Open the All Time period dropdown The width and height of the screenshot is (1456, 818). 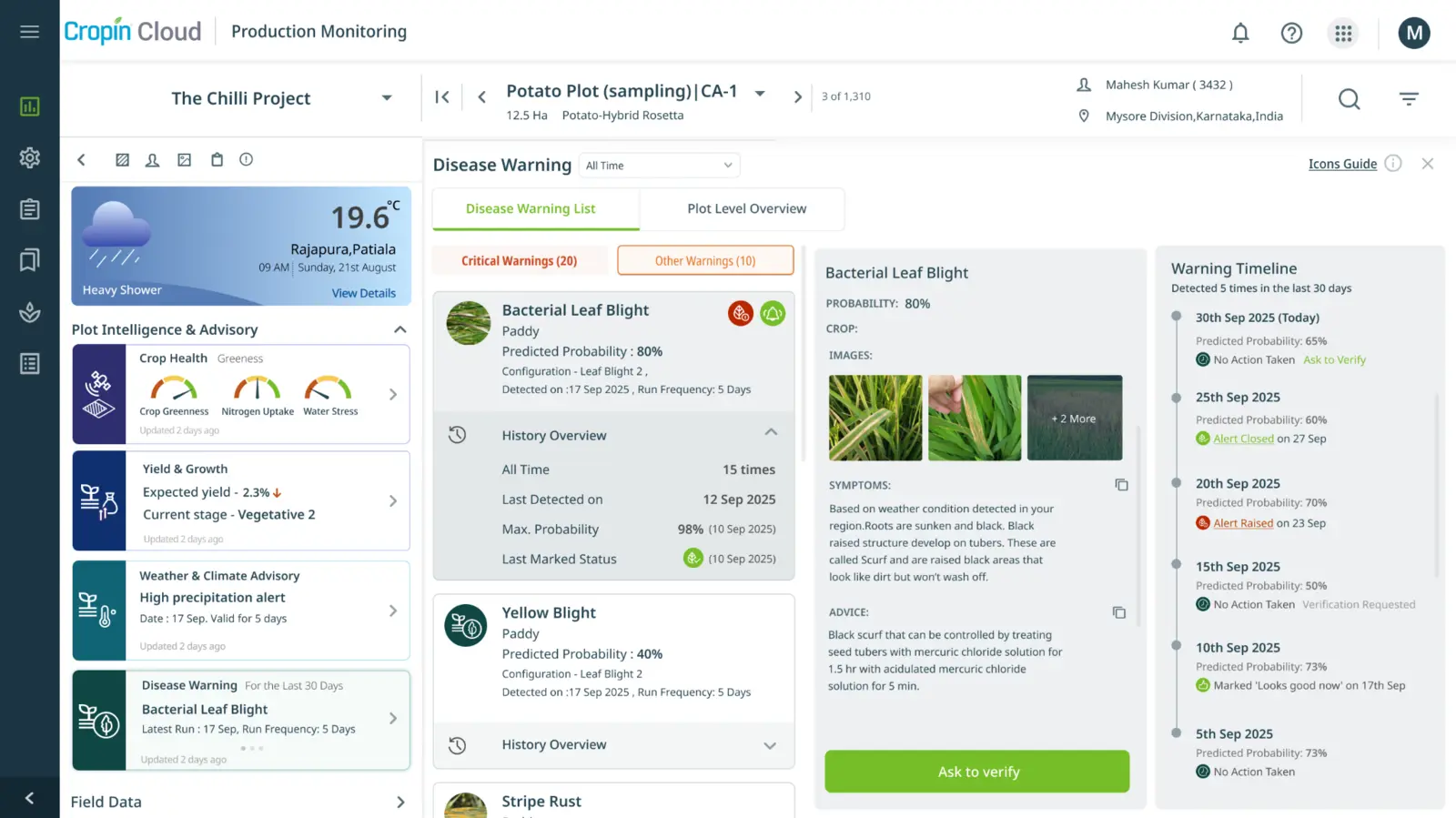(x=659, y=166)
